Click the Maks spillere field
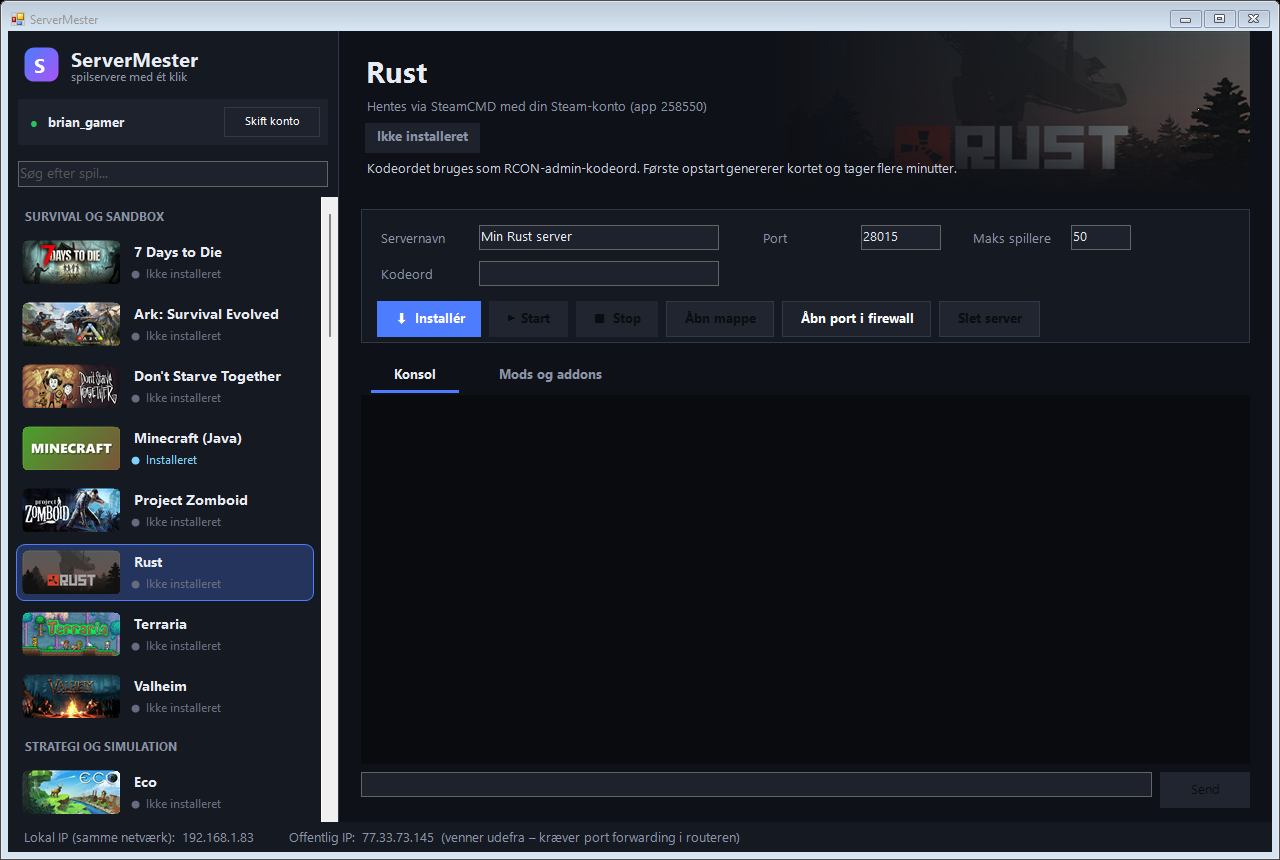Screen dimensions: 1280x860 pos(1101,237)
